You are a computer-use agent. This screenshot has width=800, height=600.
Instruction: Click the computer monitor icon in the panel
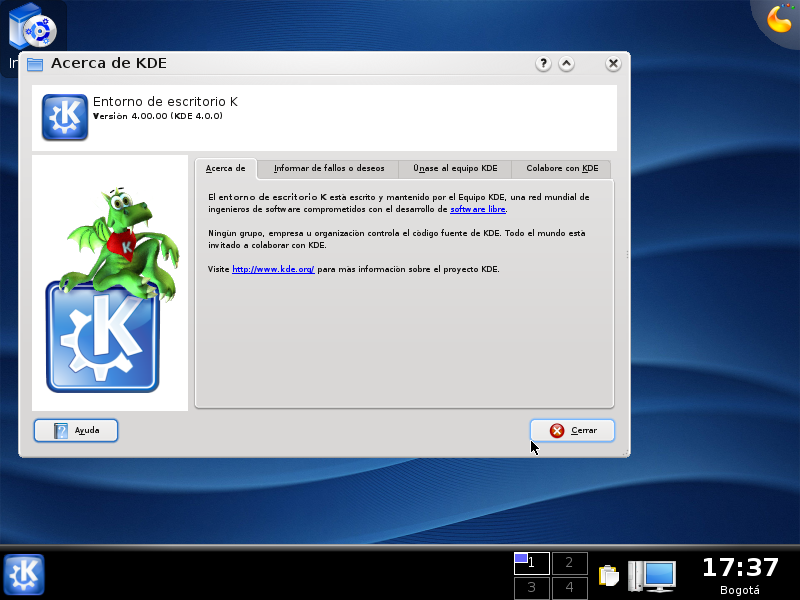coord(652,575)
